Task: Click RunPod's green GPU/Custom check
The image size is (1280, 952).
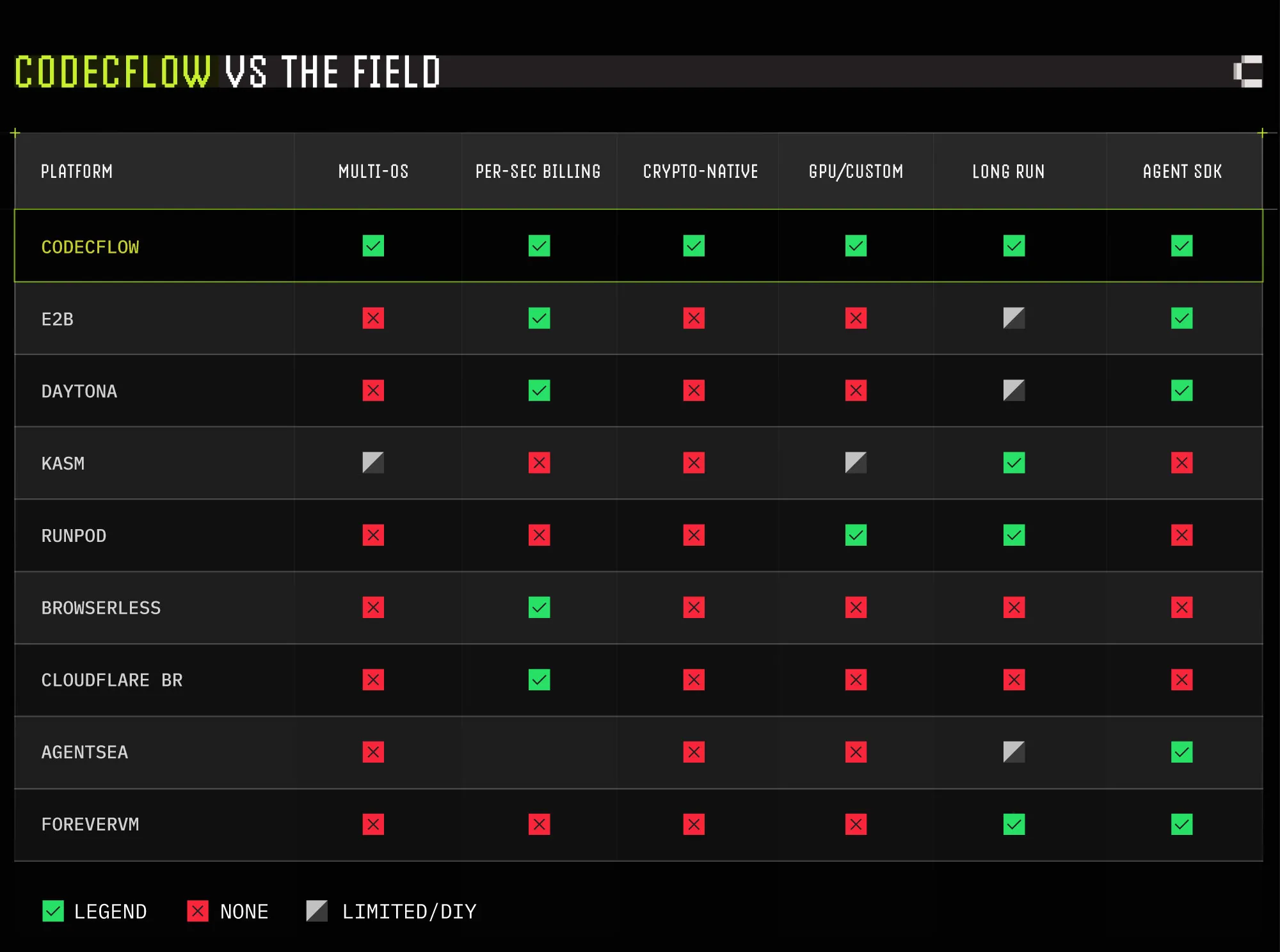Action: click(856, 535)
